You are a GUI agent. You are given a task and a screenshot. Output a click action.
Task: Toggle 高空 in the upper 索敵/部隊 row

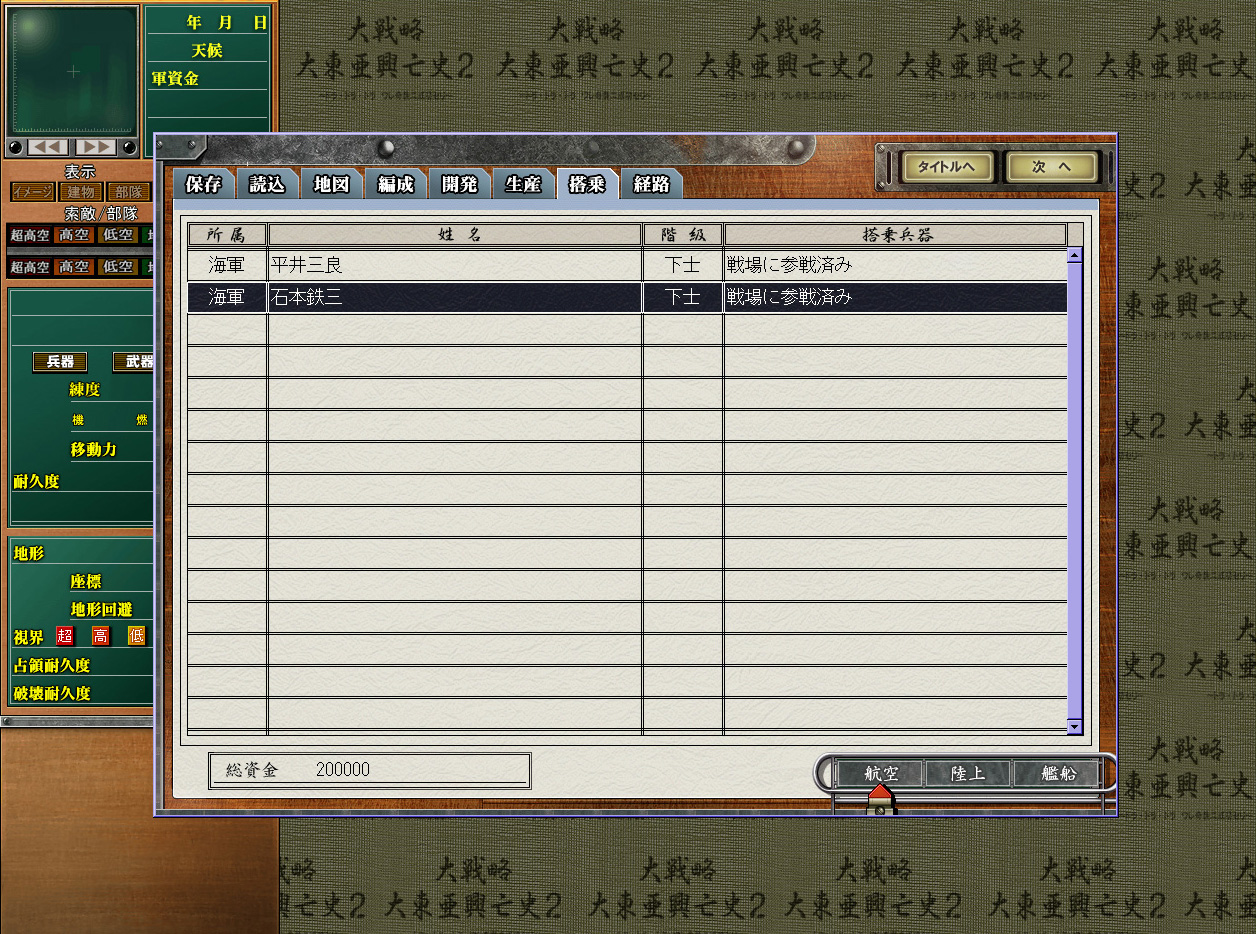coord(74,235)
